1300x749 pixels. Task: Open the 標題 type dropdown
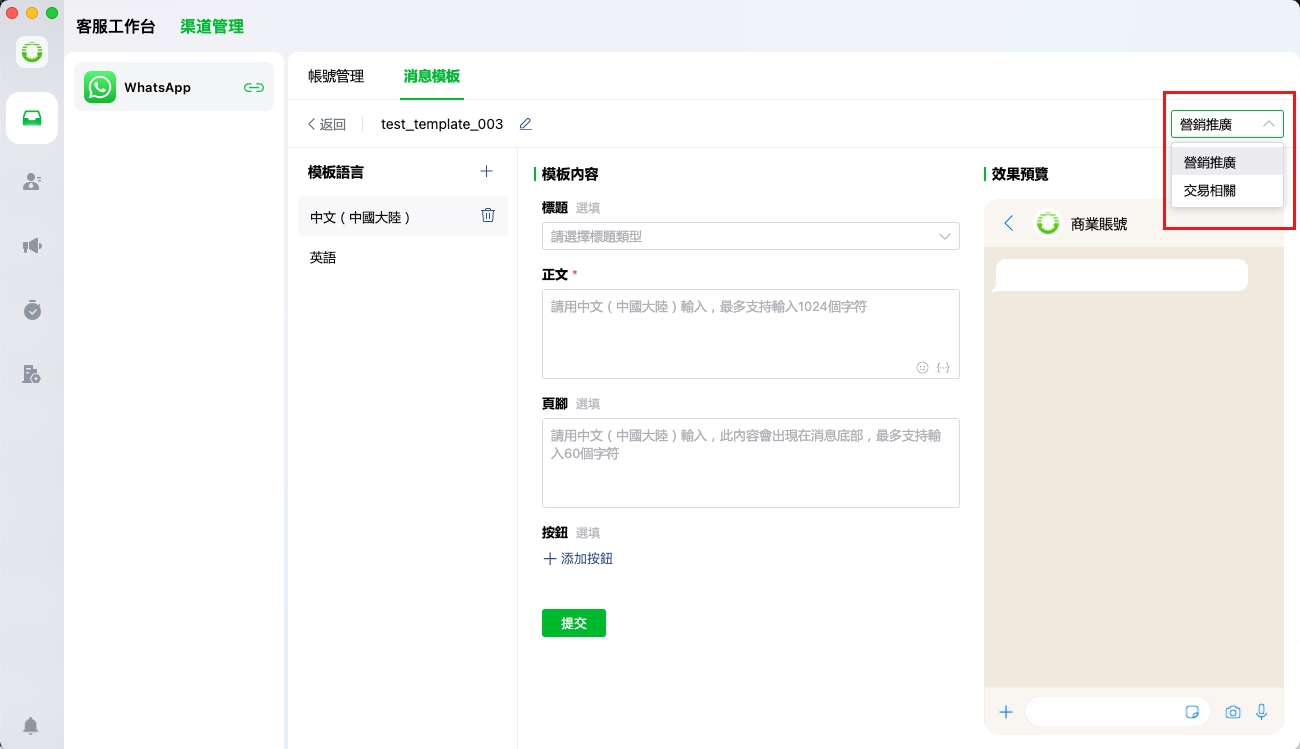point(750,236)
